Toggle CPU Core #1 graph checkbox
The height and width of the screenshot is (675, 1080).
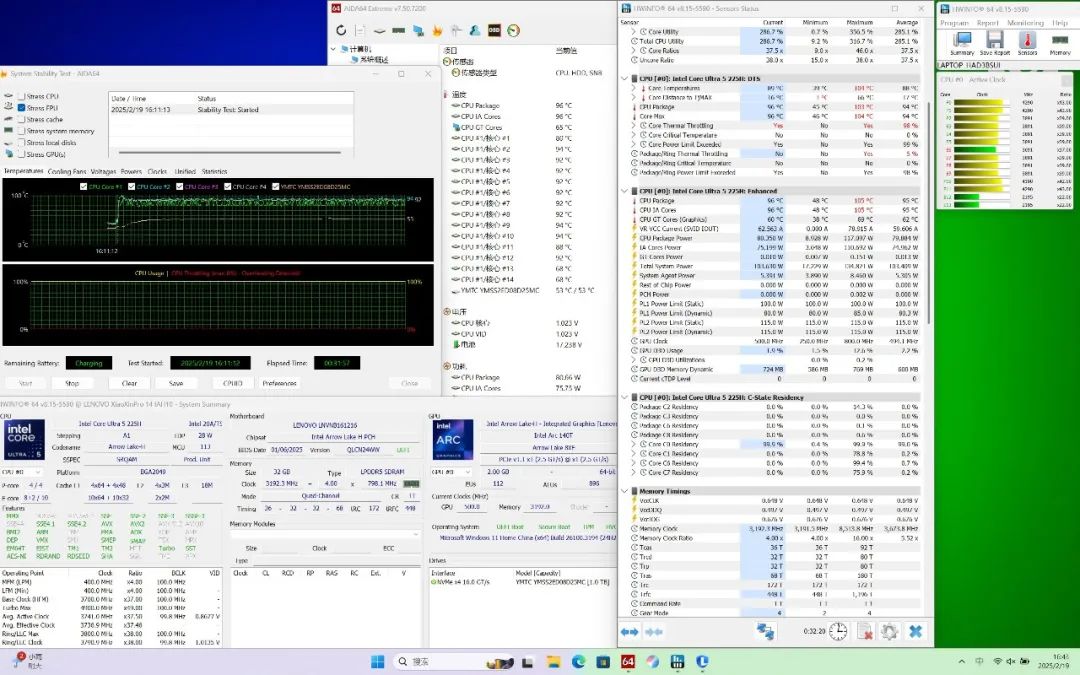(84, 187)
